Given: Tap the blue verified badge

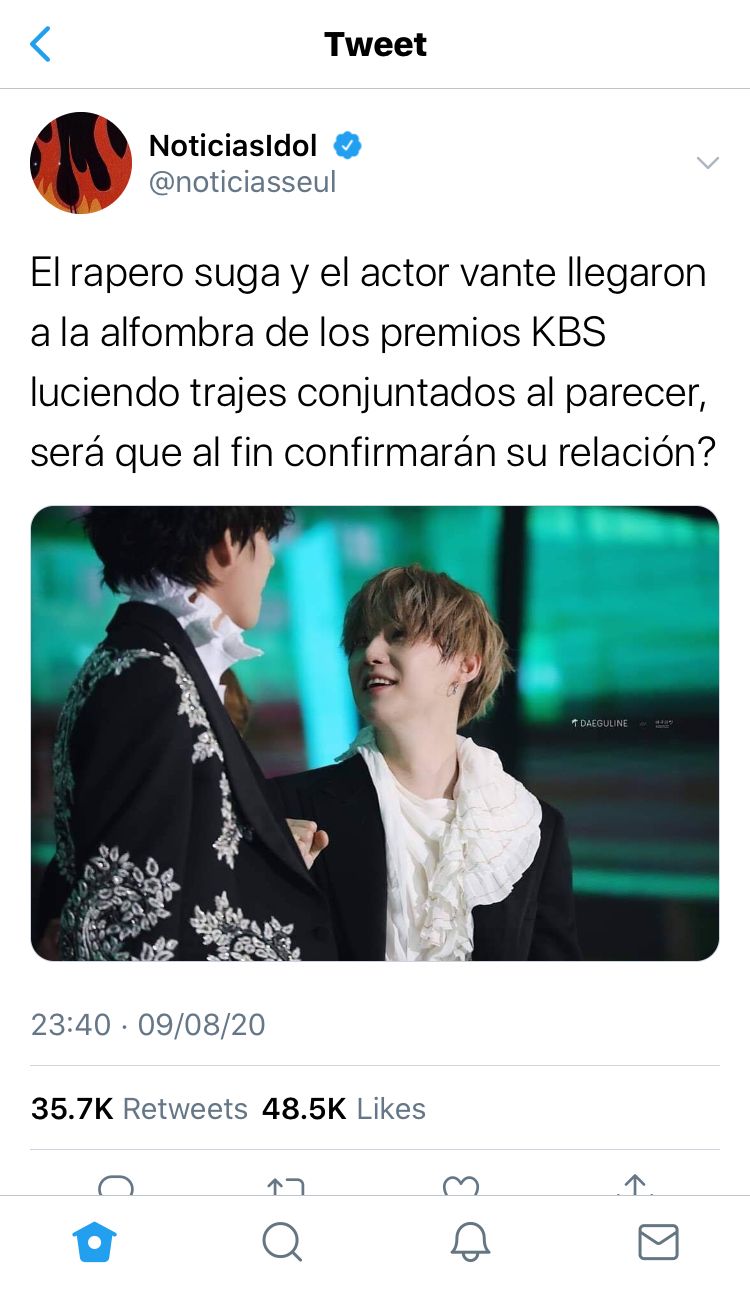Looking at the screenshot, I should point(347,146).
